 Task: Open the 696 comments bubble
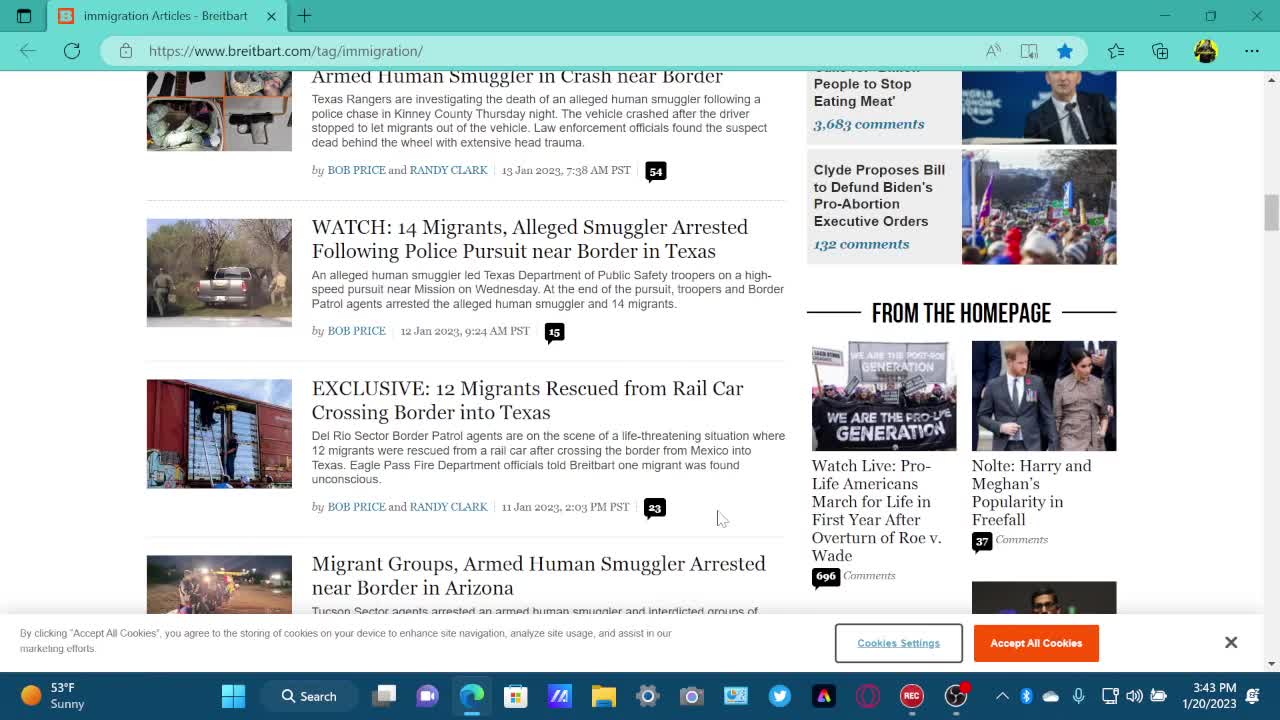pyautogui.click(x=826, y=577)
